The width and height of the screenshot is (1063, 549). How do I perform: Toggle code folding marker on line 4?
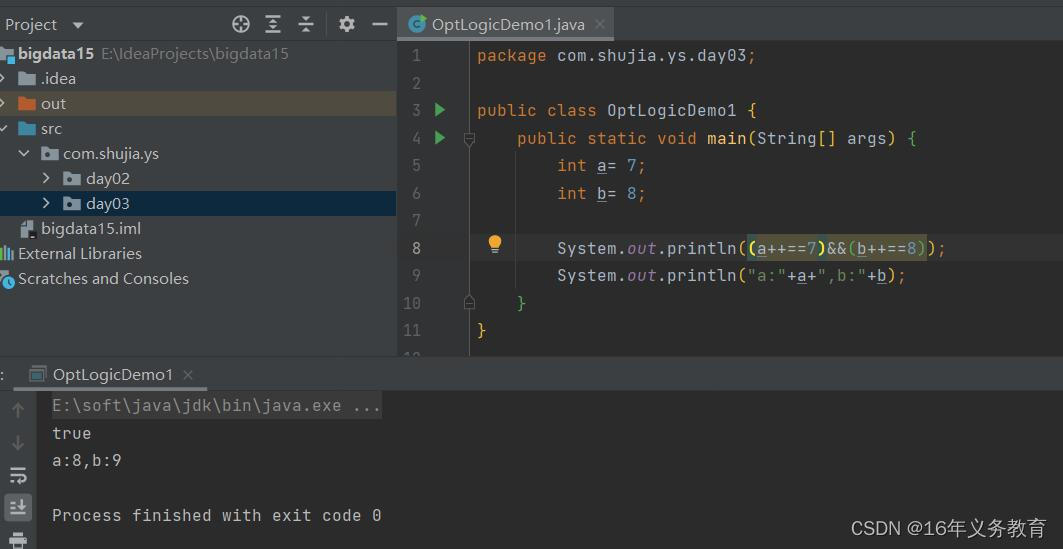(469, 139)
